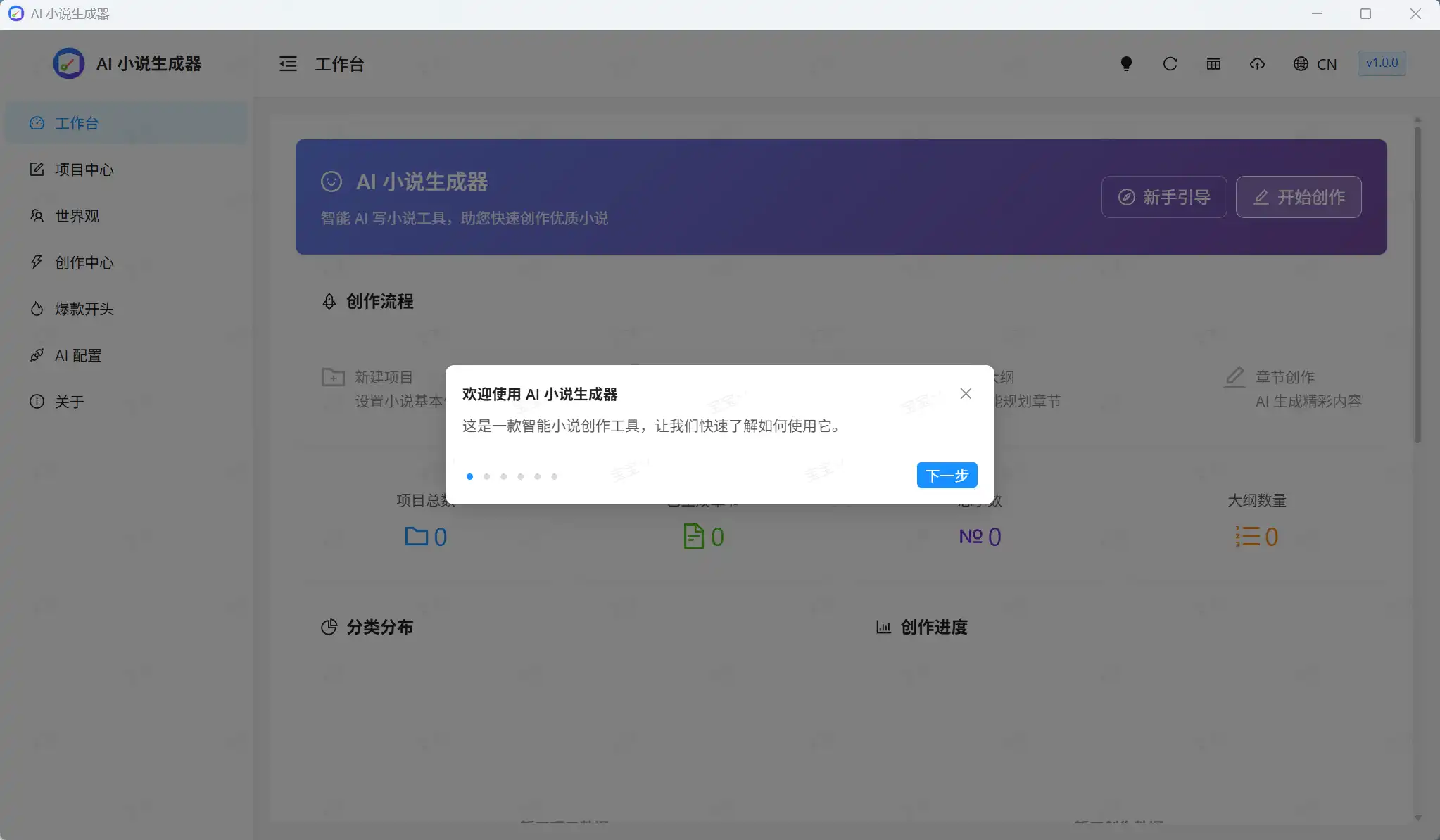Viewport: 1440px width, 840px height.
Task: Open AI 配置 from the sidebar
Action: click(79, 355)
